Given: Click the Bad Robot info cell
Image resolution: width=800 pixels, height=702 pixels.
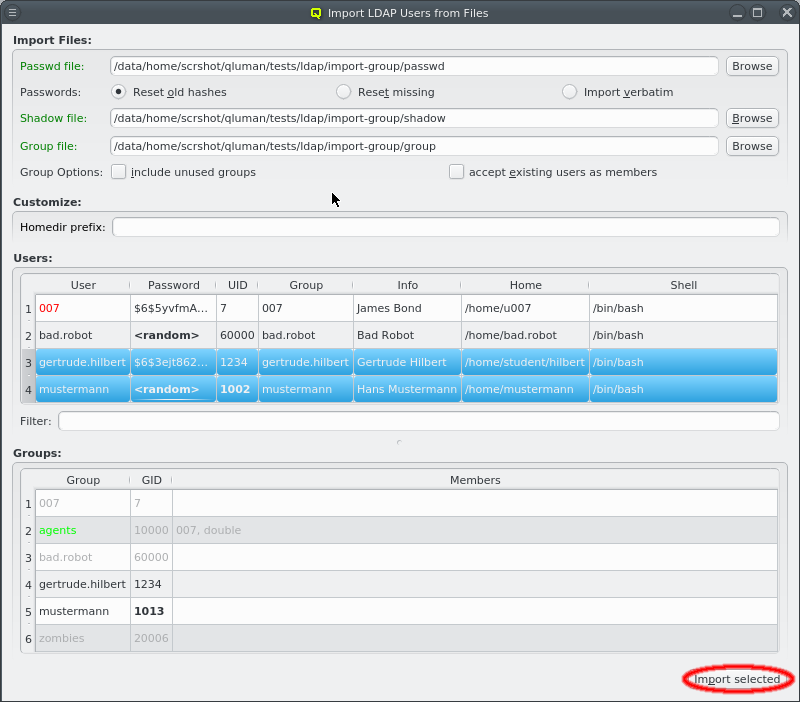Looking at the screenshot, I should pos(407,335).
